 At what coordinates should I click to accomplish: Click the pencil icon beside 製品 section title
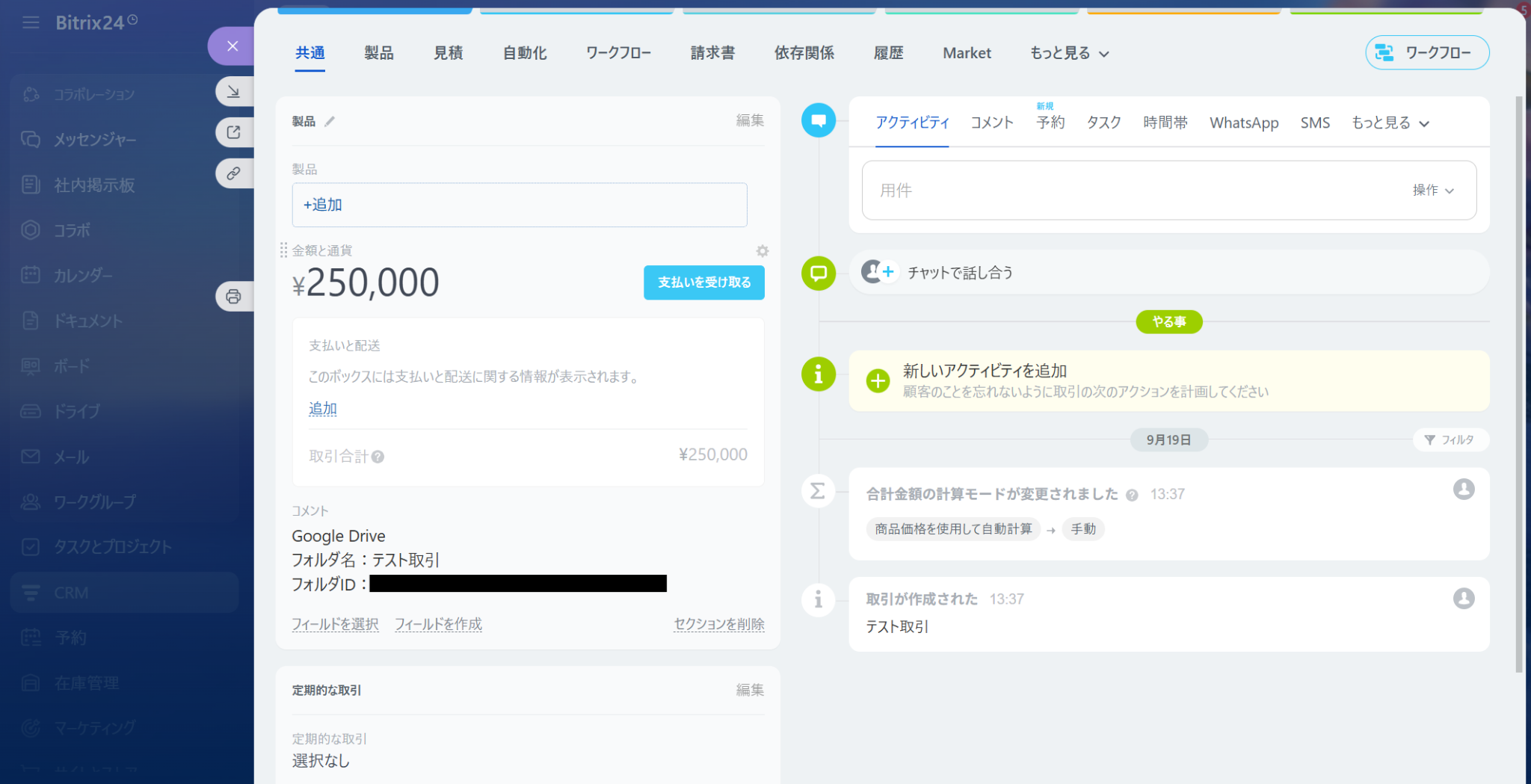point(330,121)
